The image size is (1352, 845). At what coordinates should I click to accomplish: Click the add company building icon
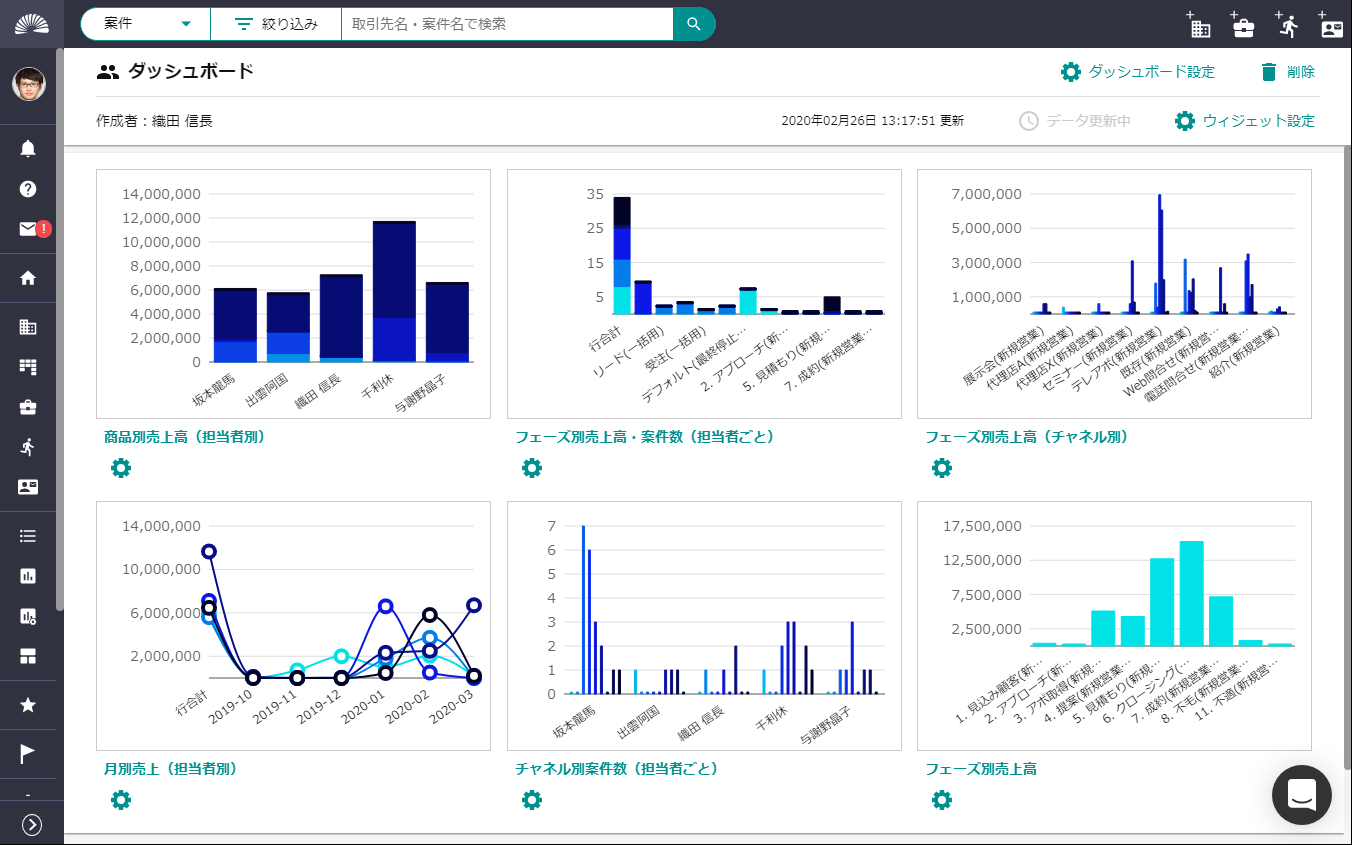tap(1199, 26)
